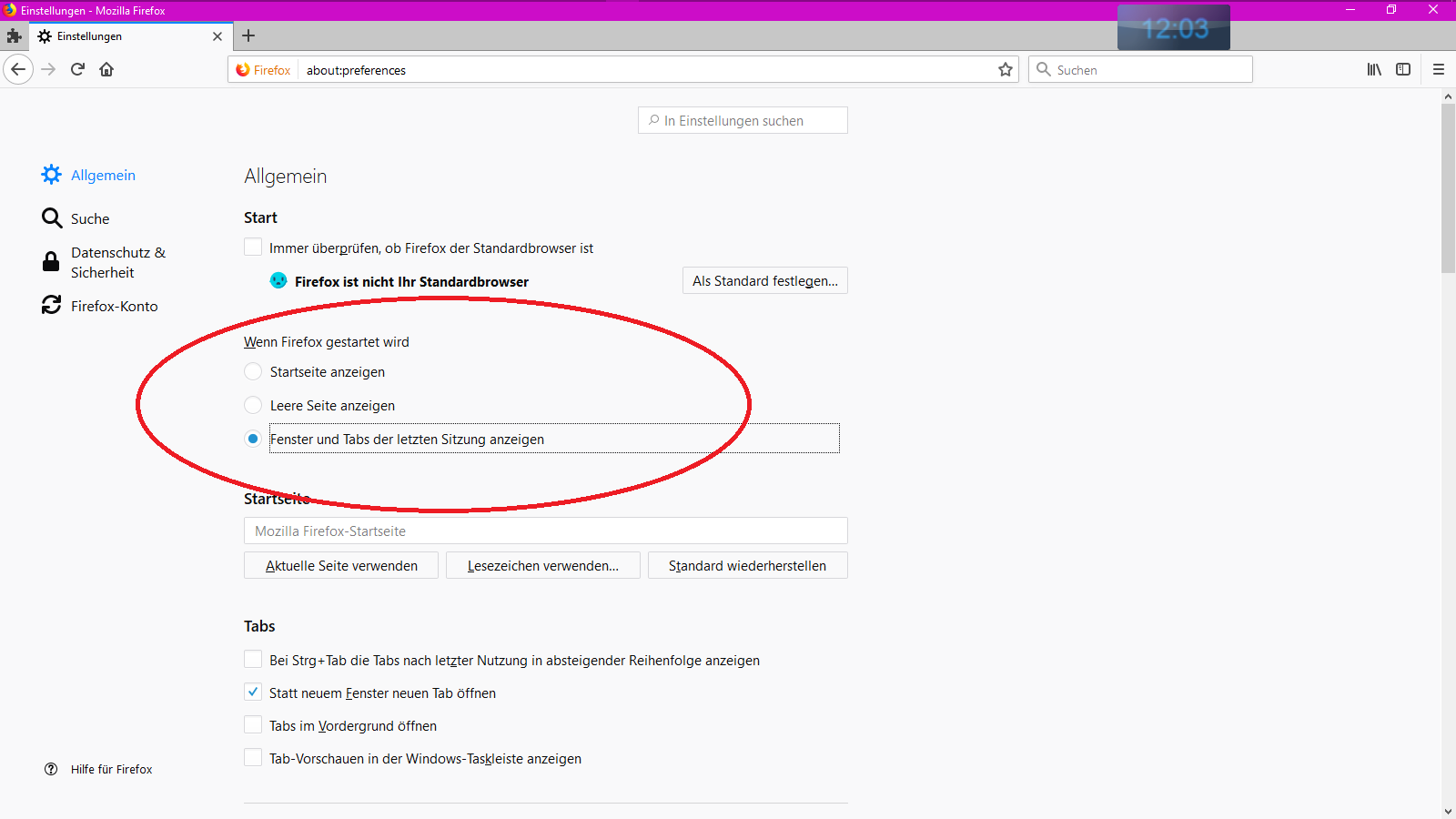Click the Firefox logo in the title bar

pos(10,10)
